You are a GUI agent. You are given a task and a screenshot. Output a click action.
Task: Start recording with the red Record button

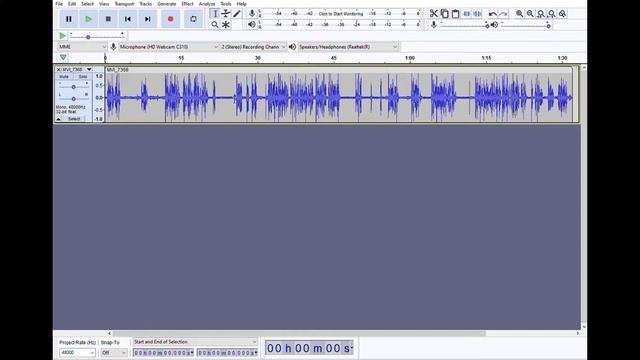pos(171,19)
